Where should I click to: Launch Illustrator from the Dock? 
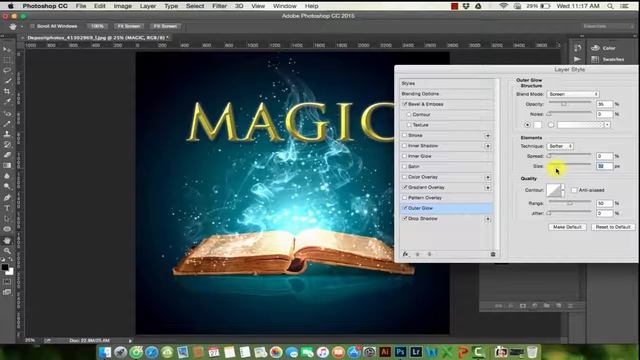click(x=384, y=352)
